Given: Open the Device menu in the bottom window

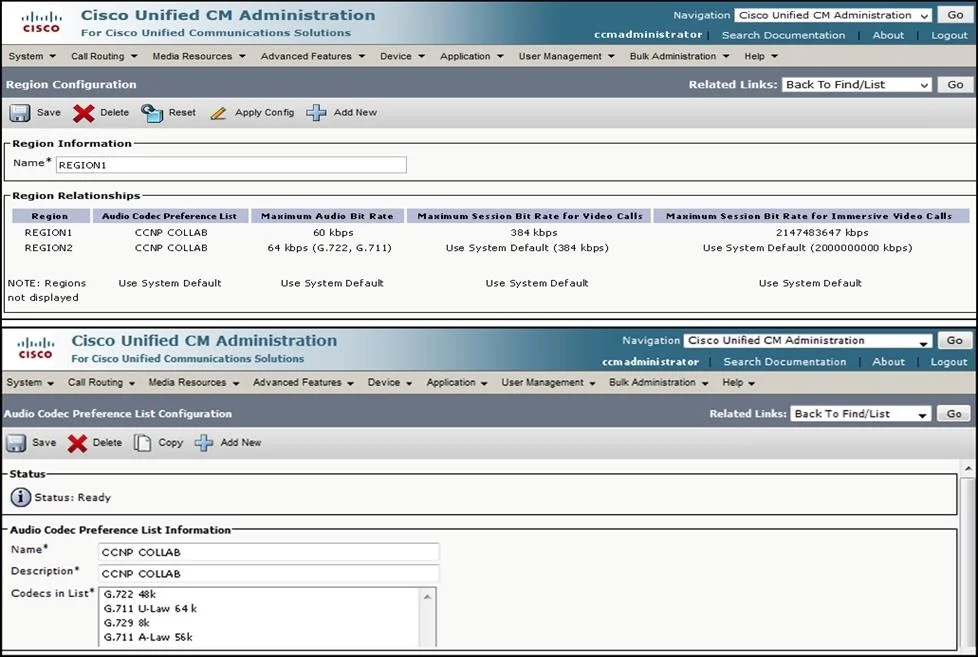Looking at the screenshot, I should 390,382.
